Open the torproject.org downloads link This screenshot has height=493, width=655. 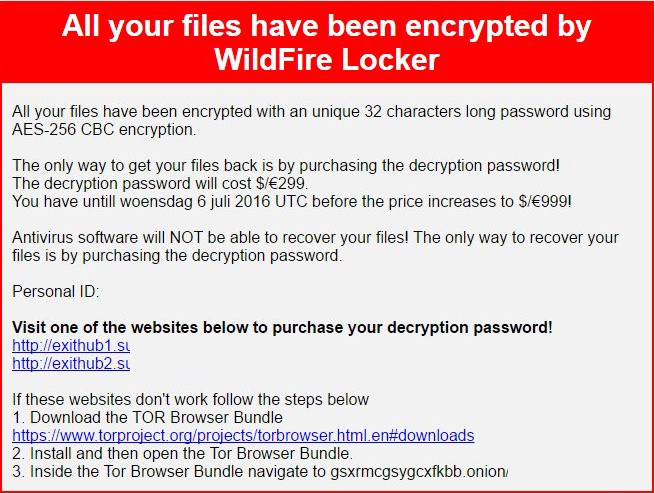pyautogui.click(x=243, y=436)
